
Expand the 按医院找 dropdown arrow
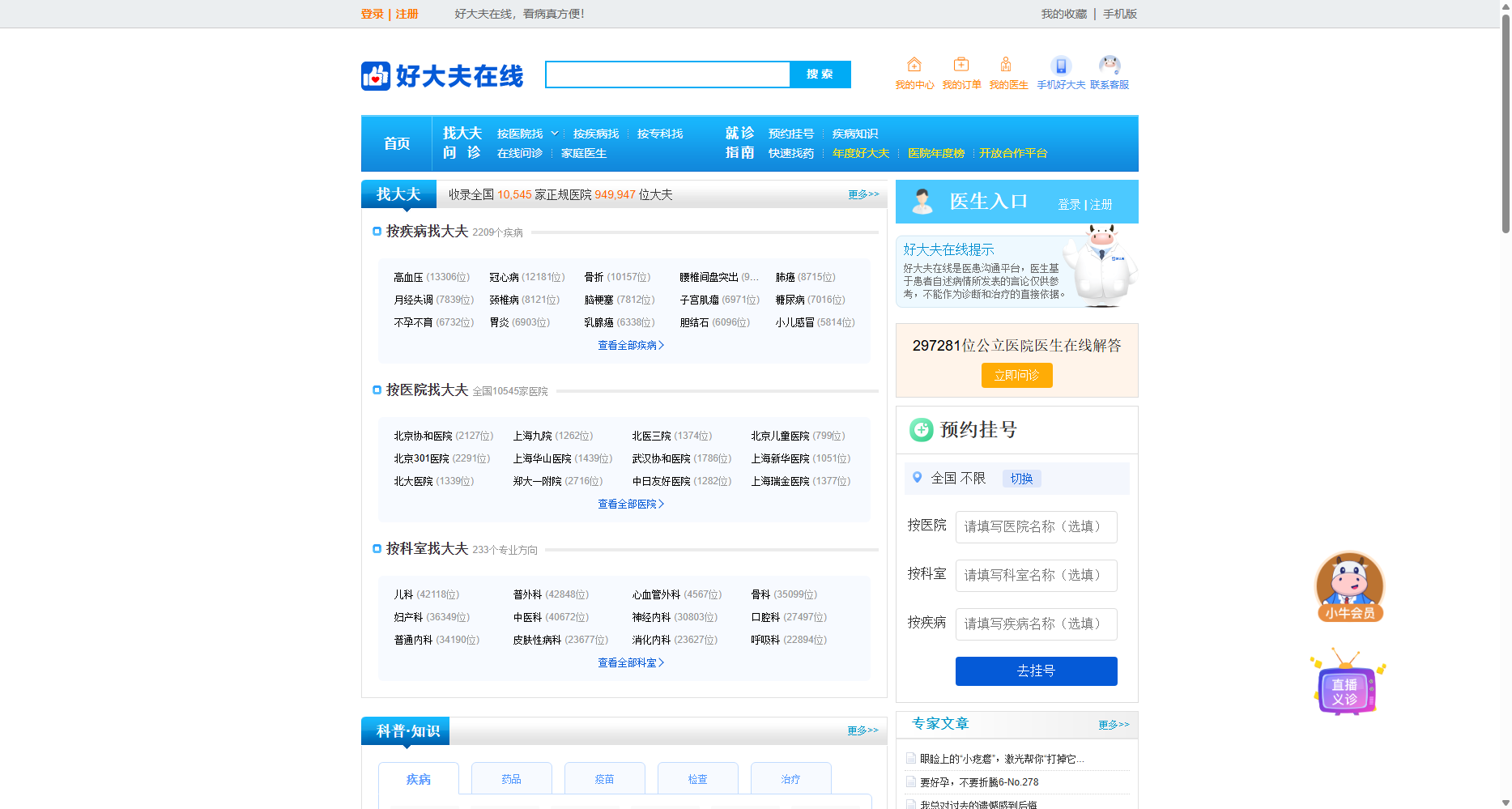pyautogui.click(x=555, y=134)
